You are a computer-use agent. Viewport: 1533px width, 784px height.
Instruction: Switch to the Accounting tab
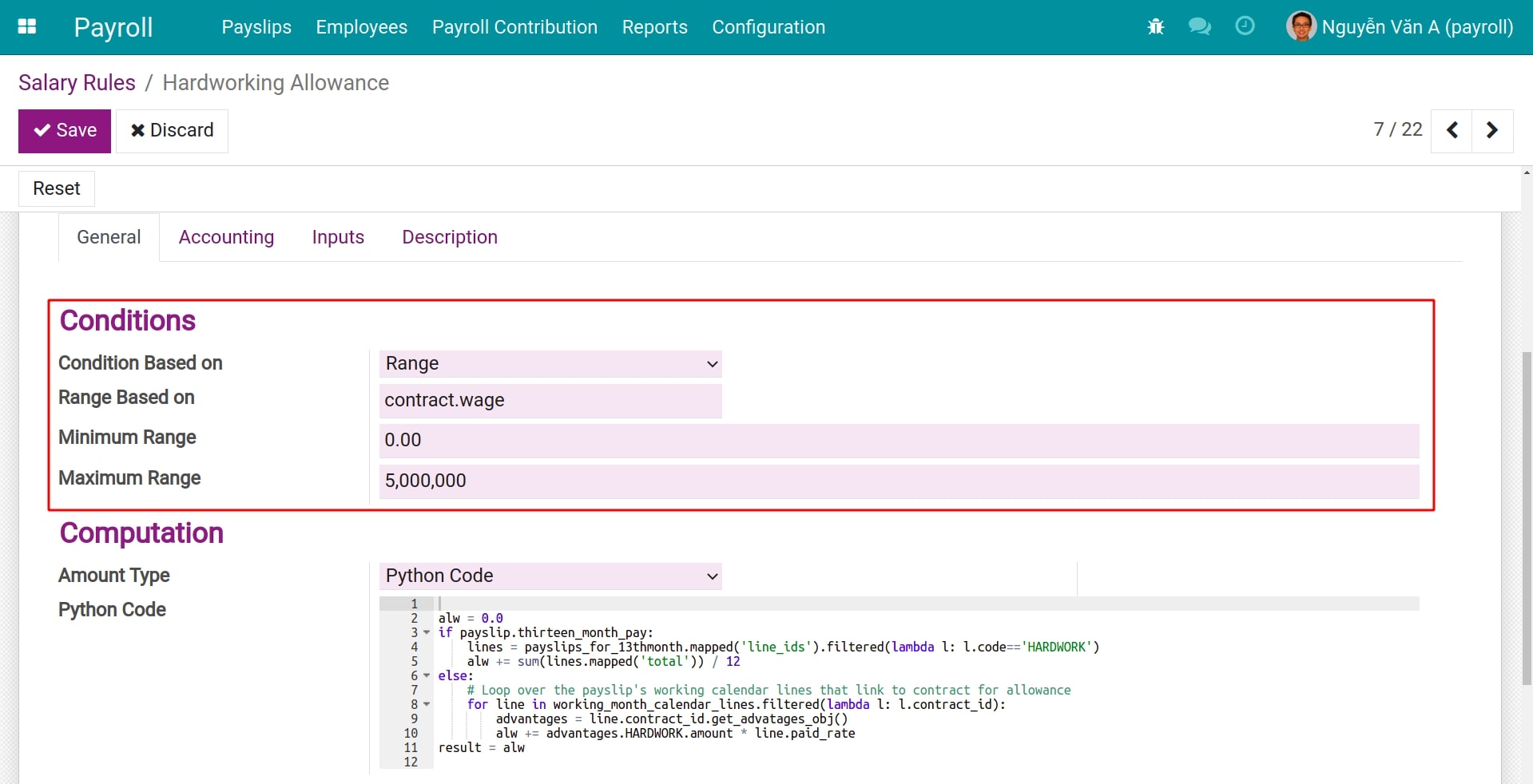pyautogui.click(x=226, y=237)
